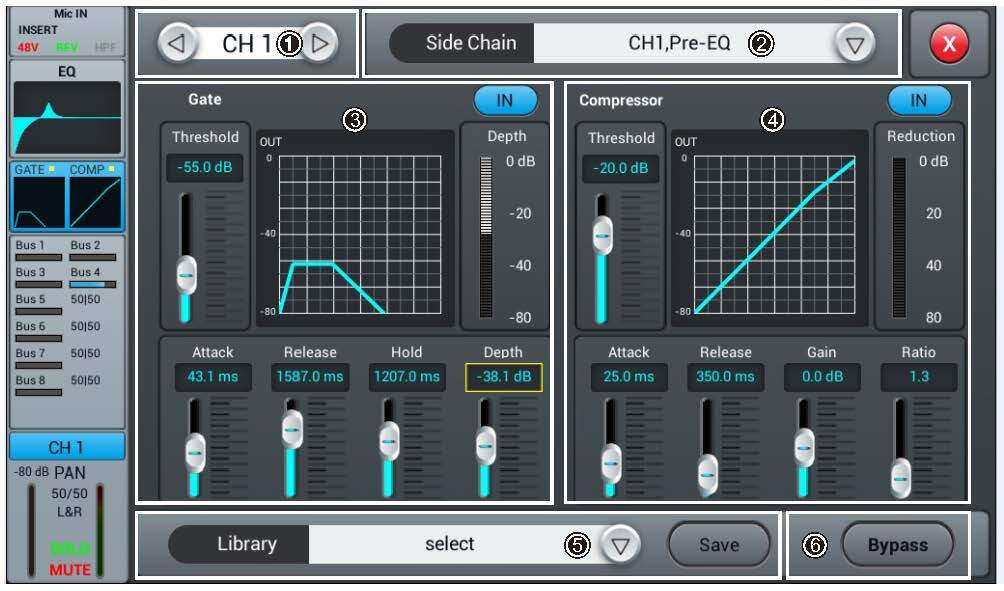Go to next channel with right arrow
This screenshot has width=1004, height=591.
[321, 44]
